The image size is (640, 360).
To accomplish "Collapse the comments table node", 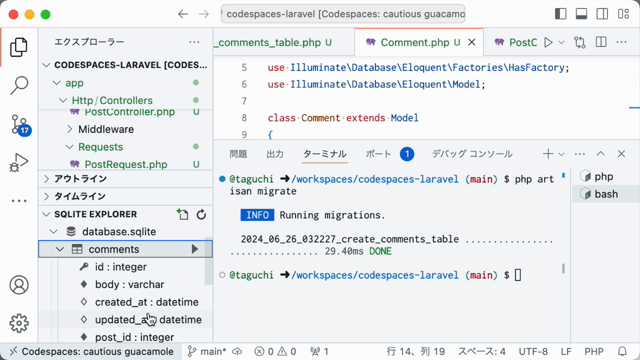I will [x=60, y=249].
